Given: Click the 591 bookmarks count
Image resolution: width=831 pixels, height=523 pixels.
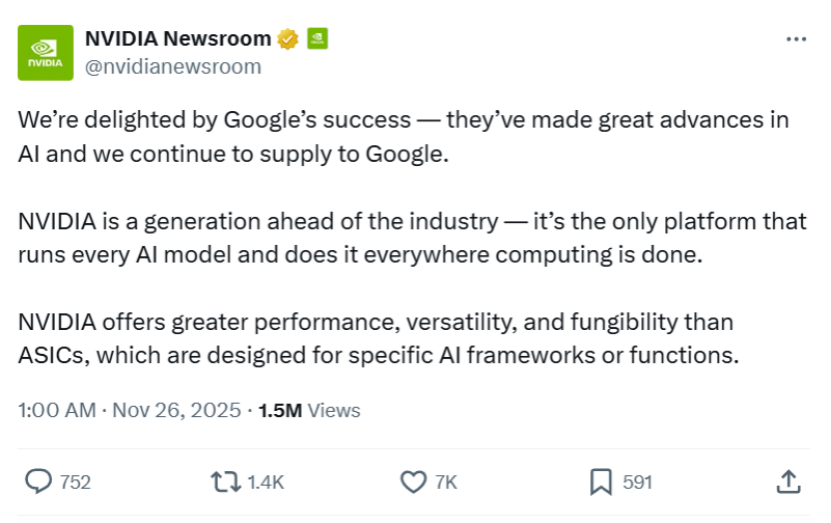Looking at the screenshot, I should [x=637, y=482].
